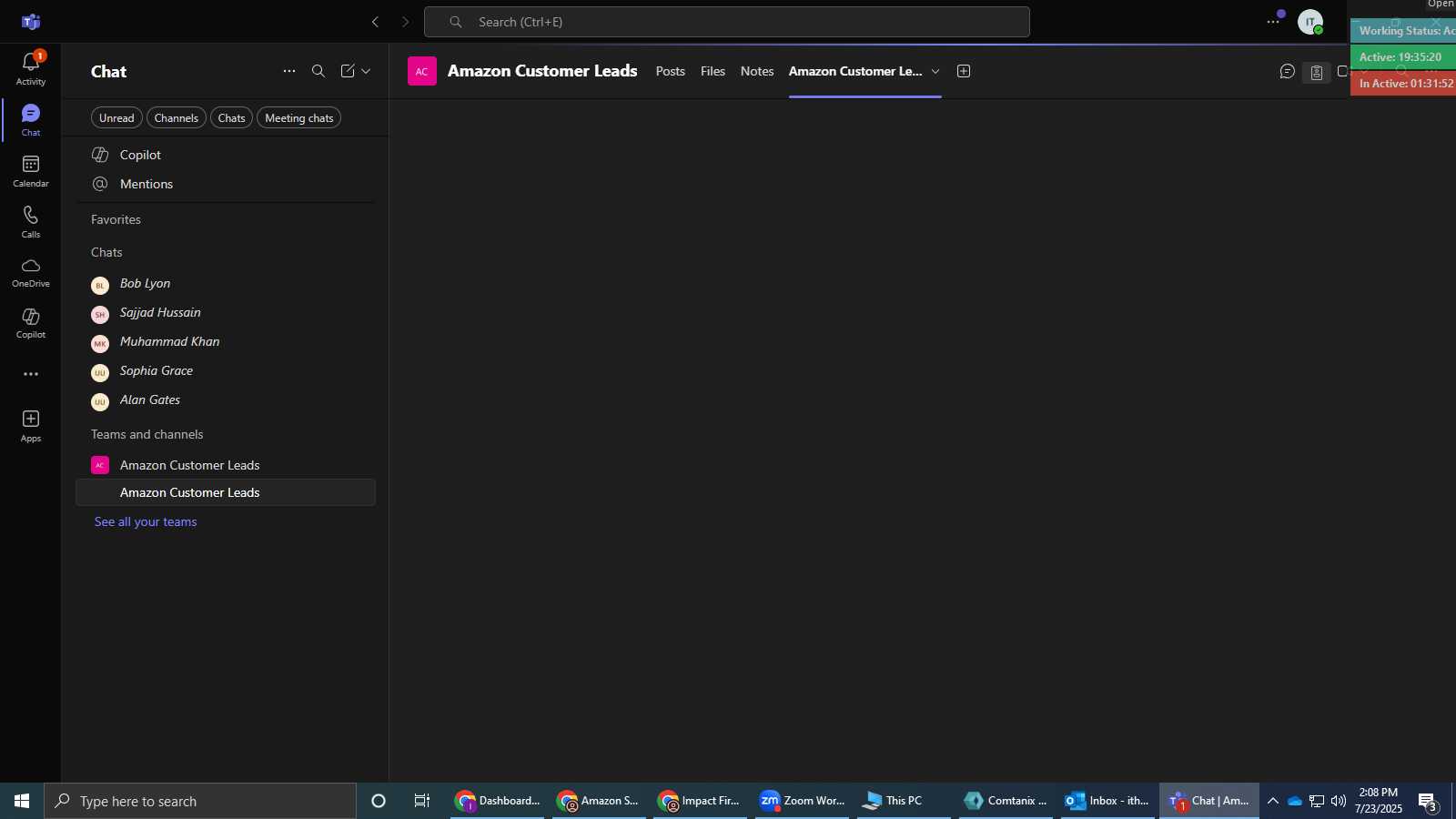Click the taskbar Type here to search box
This screenshot has width=1456, height=819.
(x=200, y=801)
